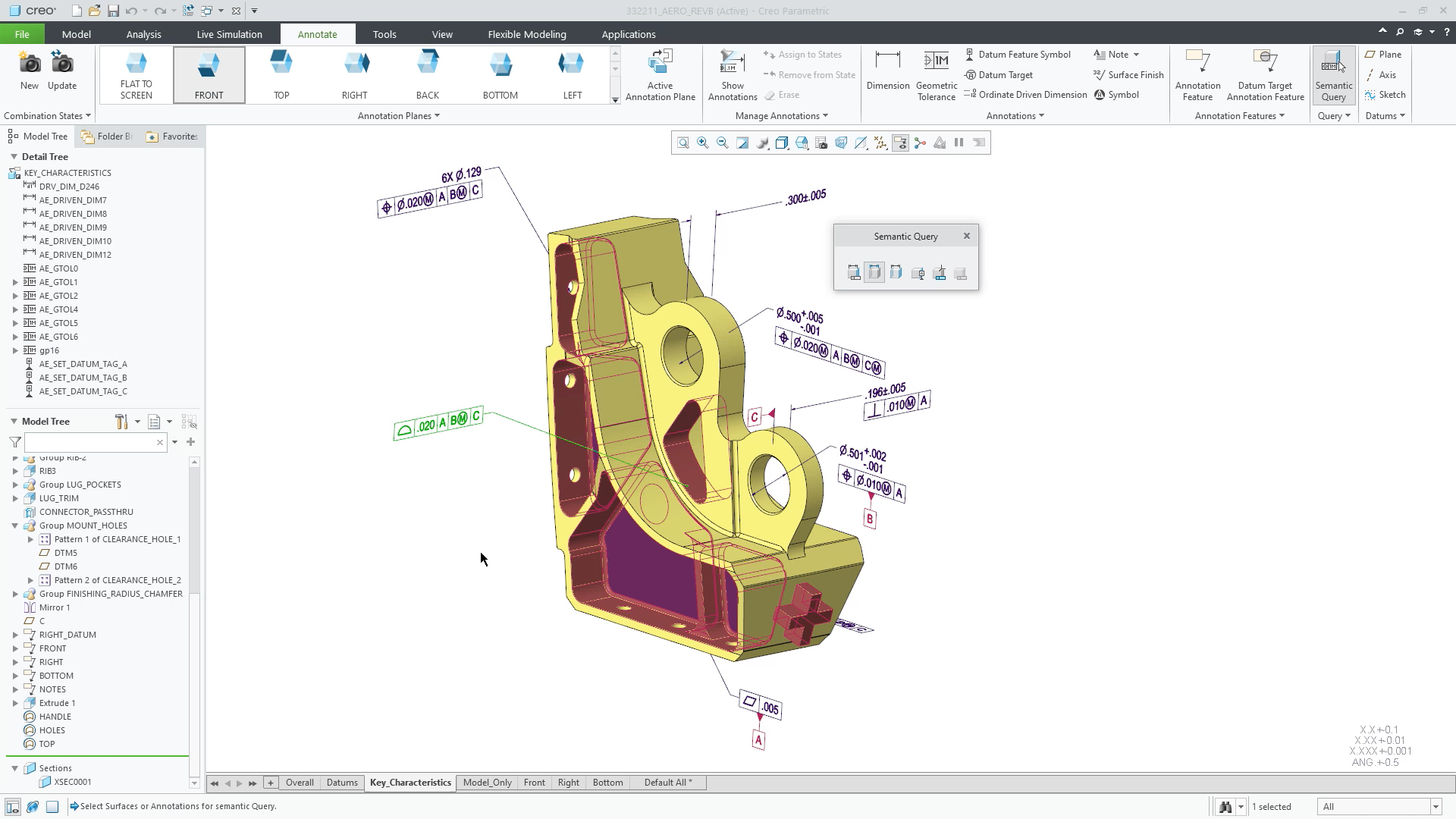Viewport: 1456px width, 819px height.
Task: Click Ordinate Driven Dimension button
Action: [x=1025, y=95]
